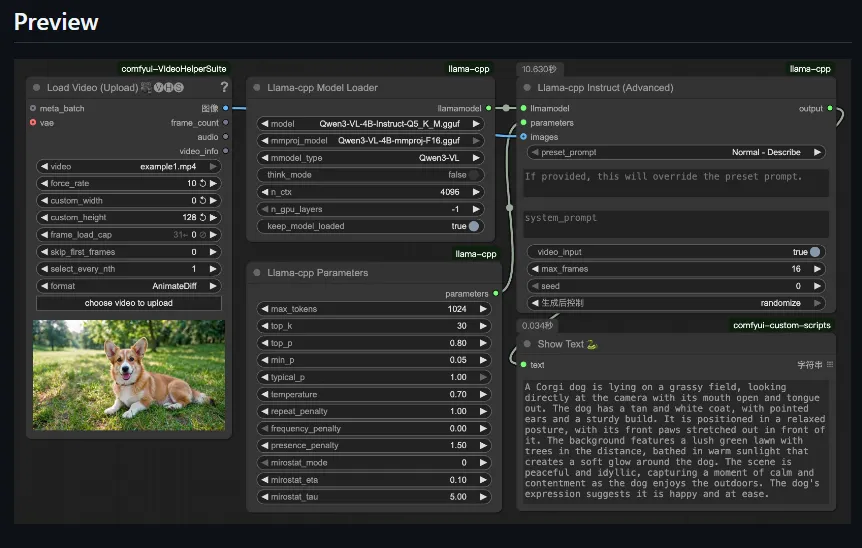Click the comfyui-VideoHelperSuite badge
The width and height of the screenshot is (862, 548).
tap(174, 69)
